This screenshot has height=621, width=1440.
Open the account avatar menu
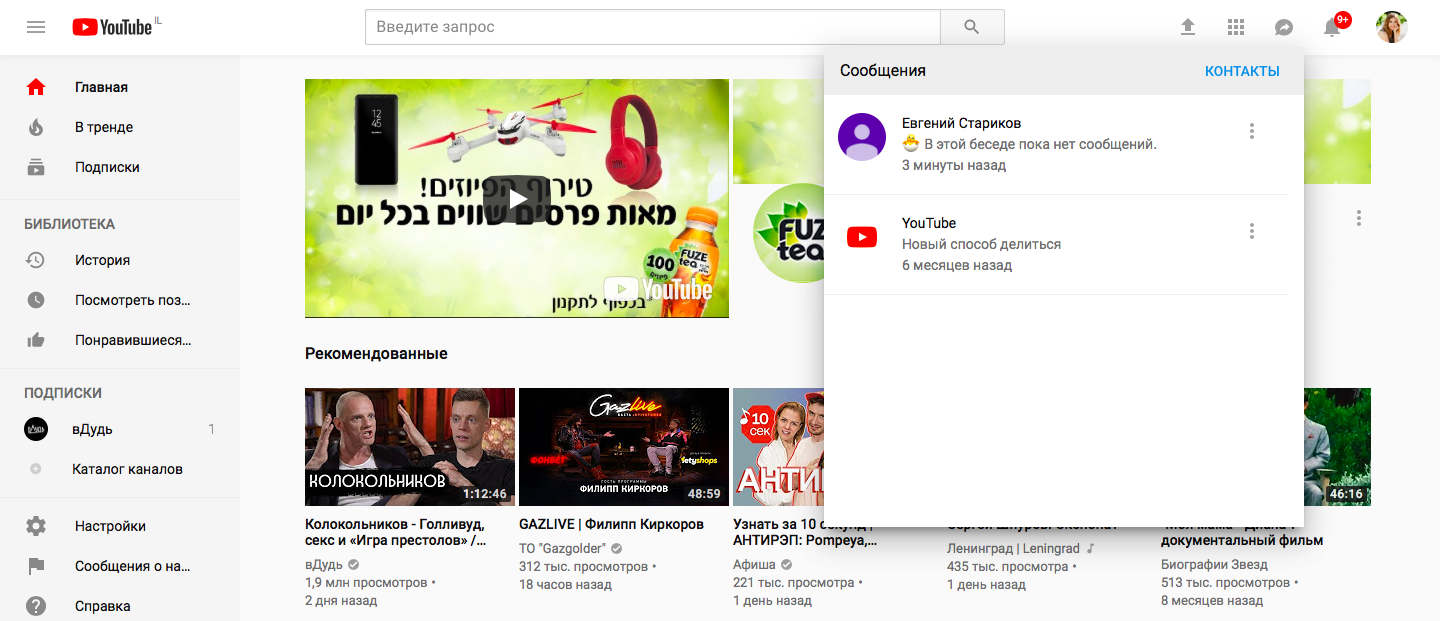[1391, 27]
